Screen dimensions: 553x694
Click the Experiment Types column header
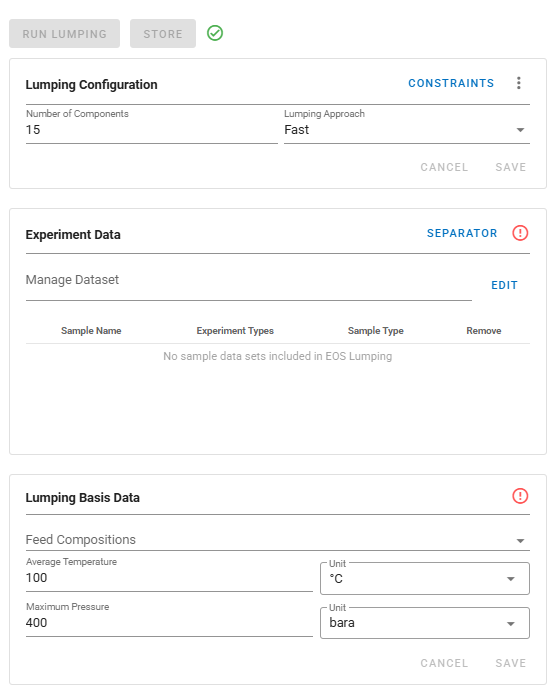pyautogui.click(x=235, y=331)
